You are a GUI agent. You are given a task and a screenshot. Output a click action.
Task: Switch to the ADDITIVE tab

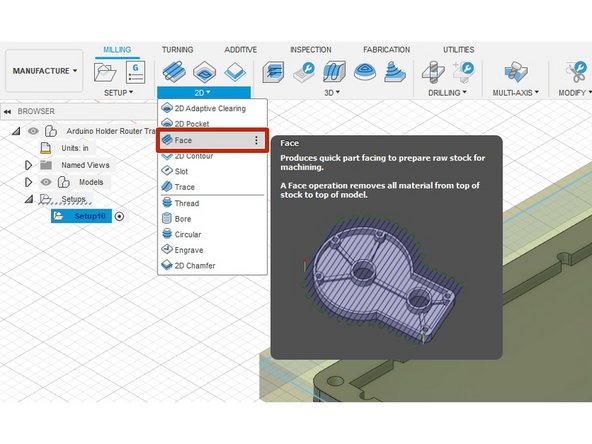(240, 50)
